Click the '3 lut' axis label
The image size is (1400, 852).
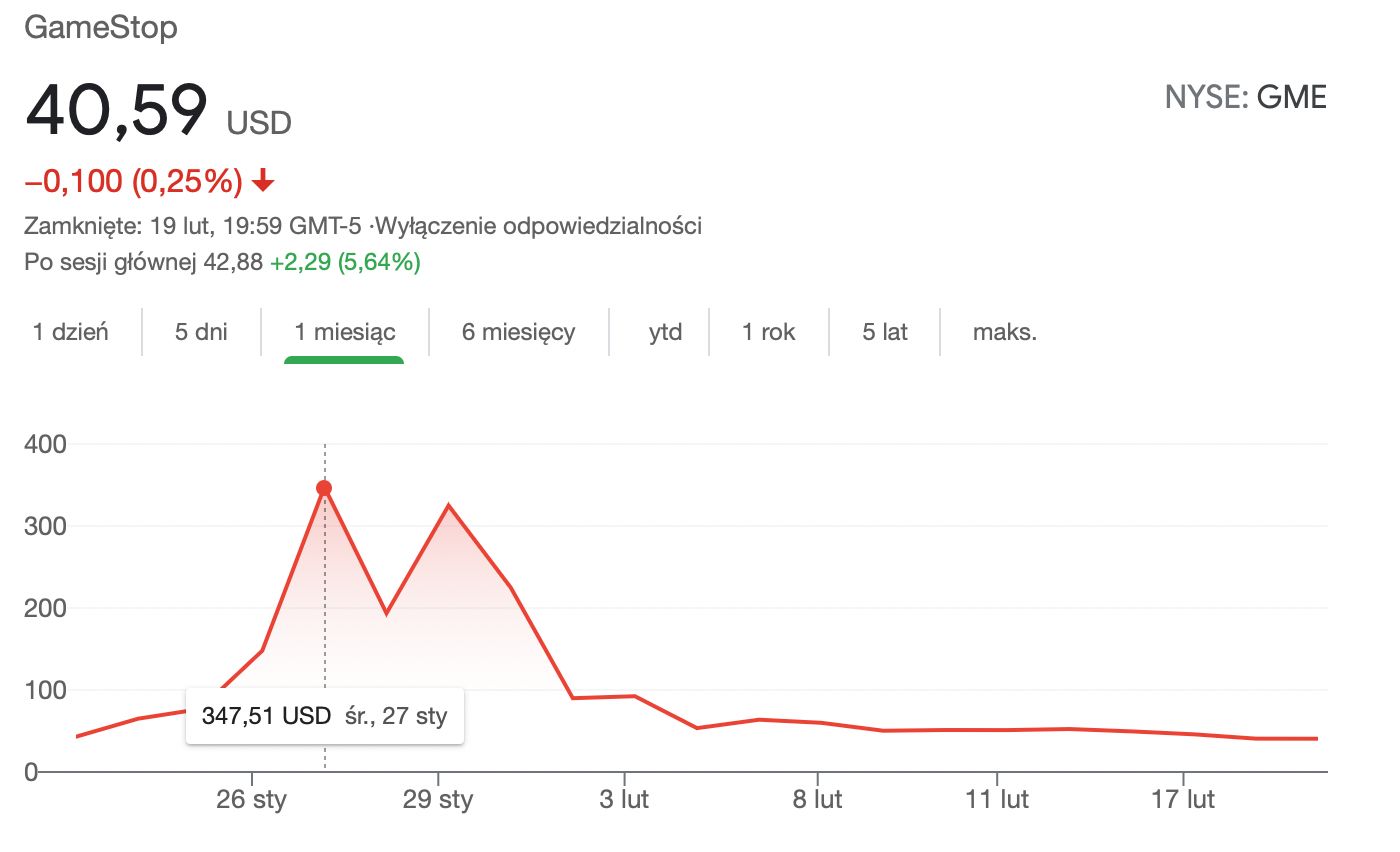(624, 800)
